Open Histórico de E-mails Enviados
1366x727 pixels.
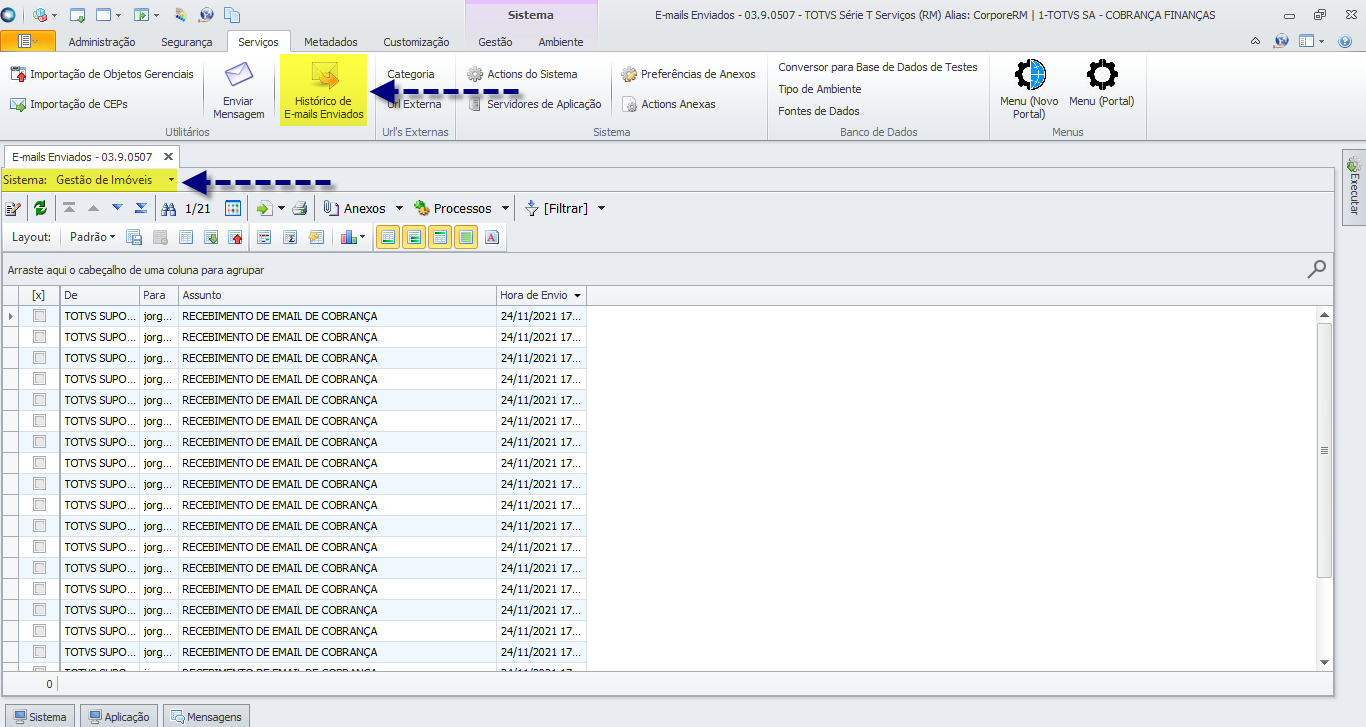(x=323, y=89)
